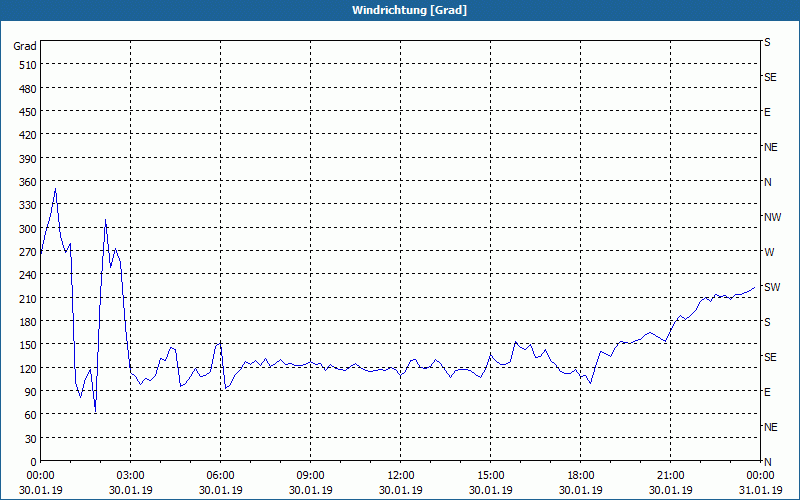Click the 15:00 time label
Viewport: 800px width, 500px height.
(491, 476)
